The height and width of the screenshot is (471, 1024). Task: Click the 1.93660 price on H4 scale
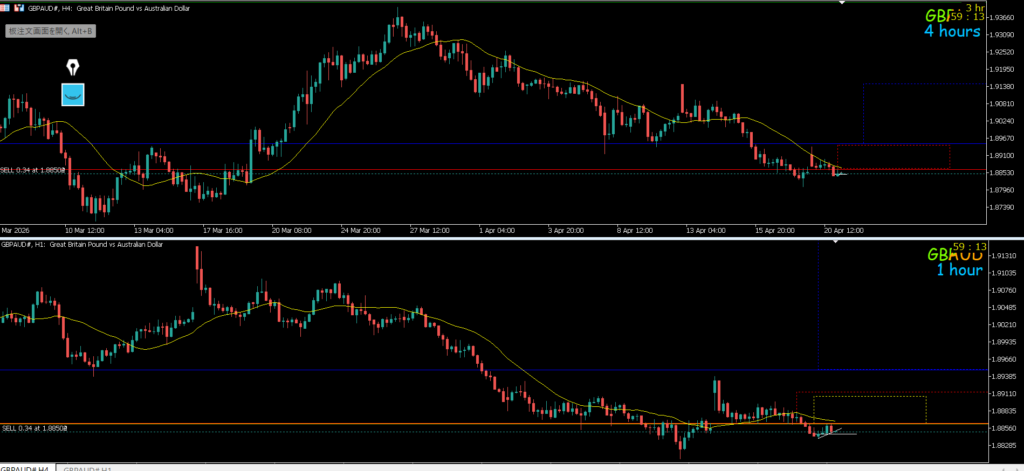(x=1002, y=17)
